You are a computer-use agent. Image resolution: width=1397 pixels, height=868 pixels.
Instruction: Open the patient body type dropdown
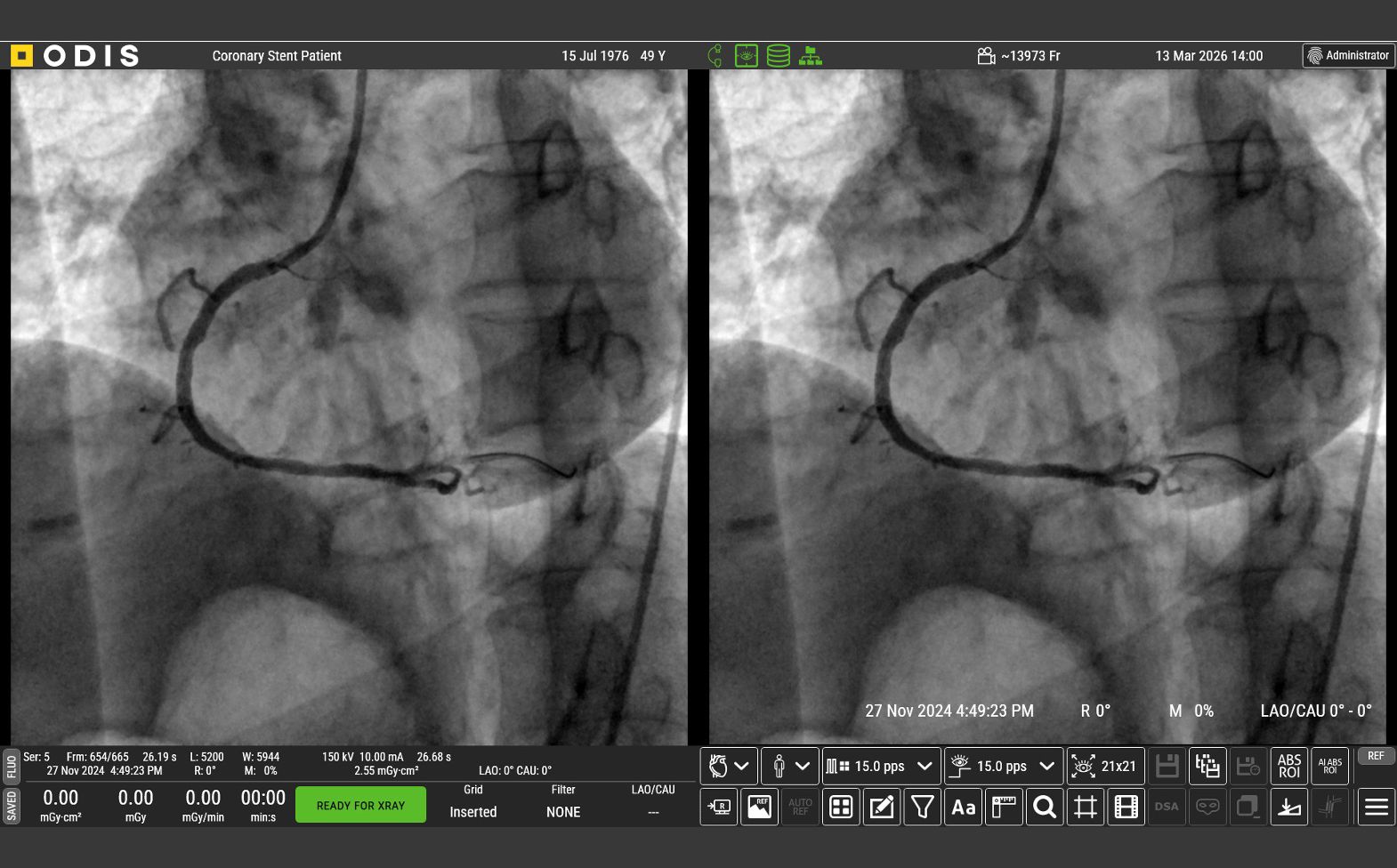tap(789, 766)
